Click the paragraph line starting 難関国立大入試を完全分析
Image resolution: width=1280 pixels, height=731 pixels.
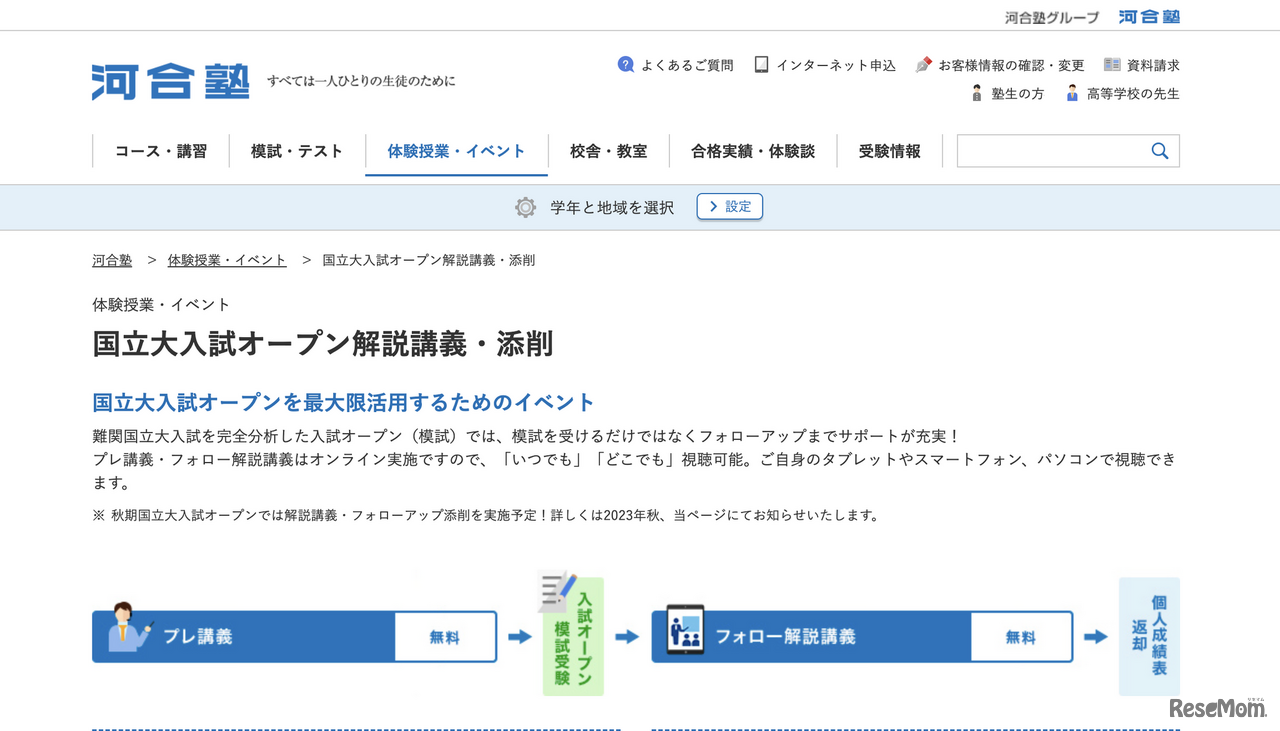pos(527,436)
